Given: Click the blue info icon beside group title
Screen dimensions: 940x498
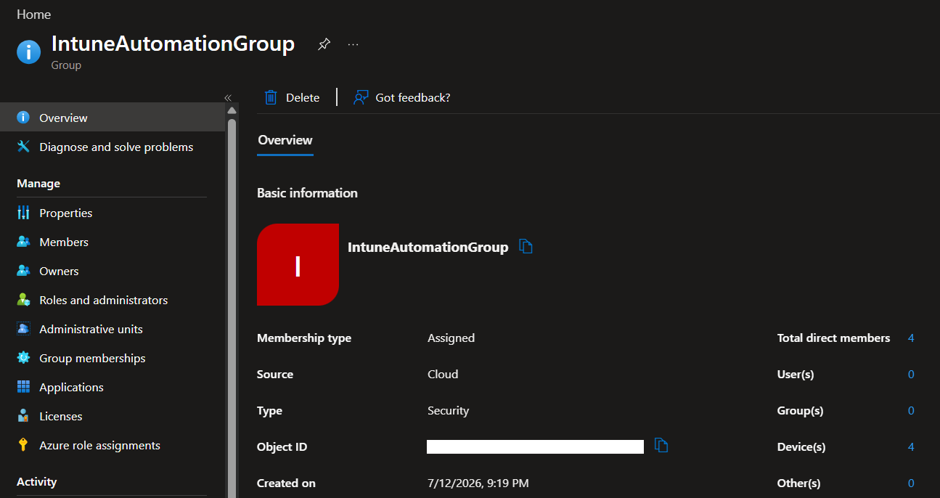Looking at the screenshot, I should point(29,52).
